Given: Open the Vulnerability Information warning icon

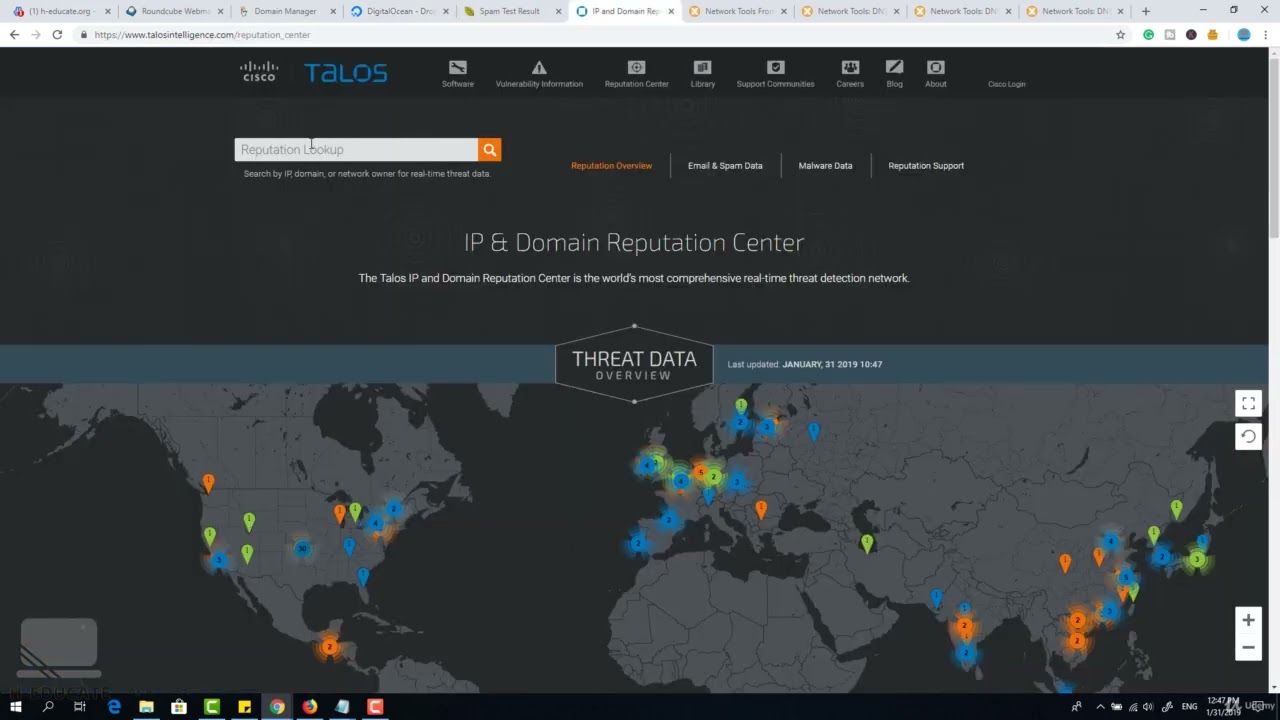Looking at the screenshot, I should (539, 67).
